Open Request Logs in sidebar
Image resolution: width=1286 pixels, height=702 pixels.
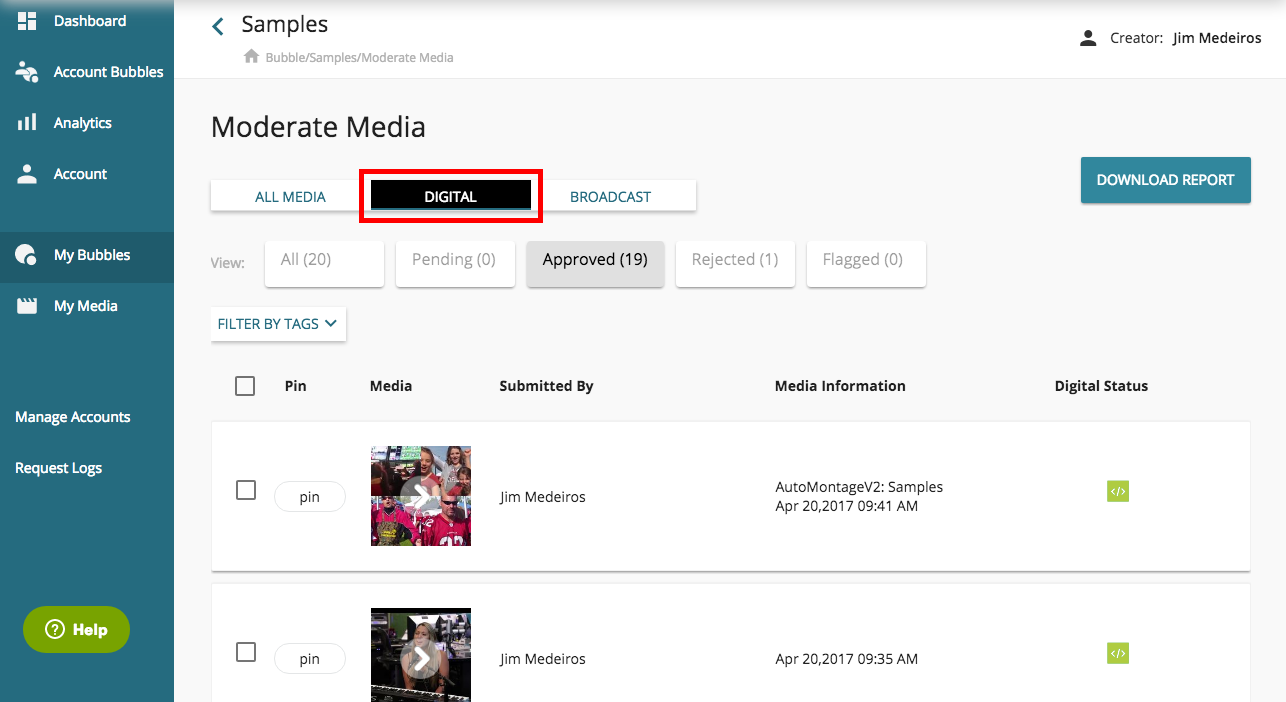(58, 468)
